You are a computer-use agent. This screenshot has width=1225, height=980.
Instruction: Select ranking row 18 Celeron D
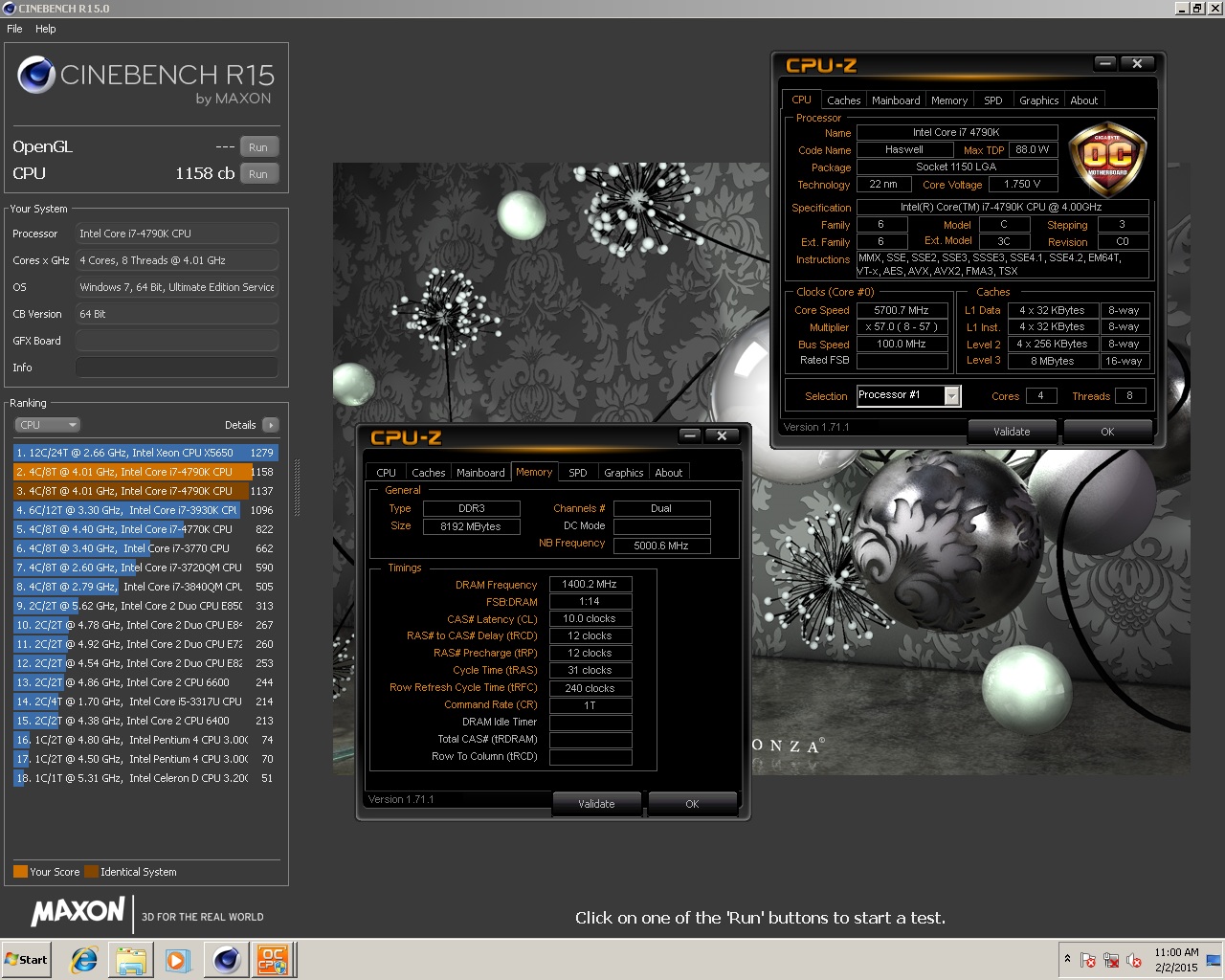145,778
